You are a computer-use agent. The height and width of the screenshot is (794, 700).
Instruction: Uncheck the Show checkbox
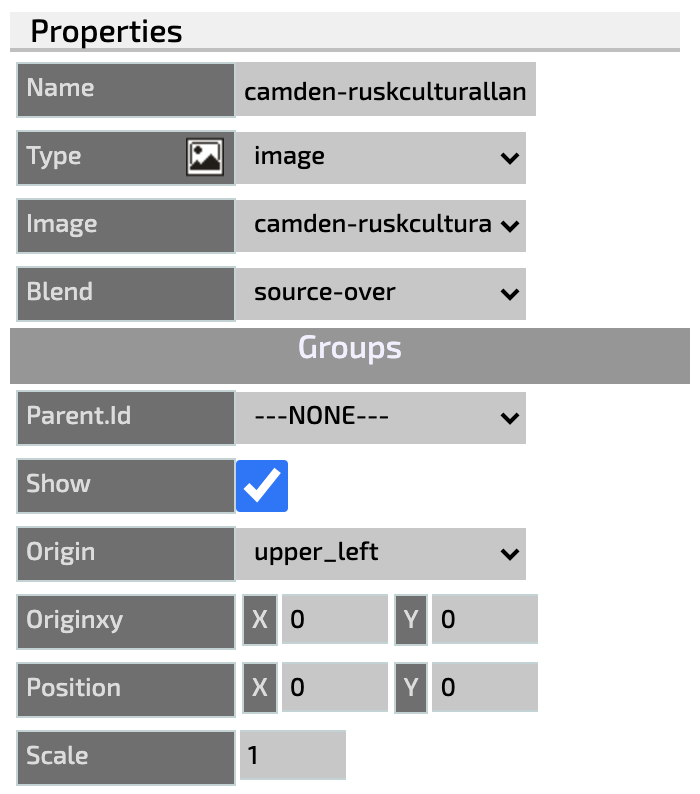point(262,486)
